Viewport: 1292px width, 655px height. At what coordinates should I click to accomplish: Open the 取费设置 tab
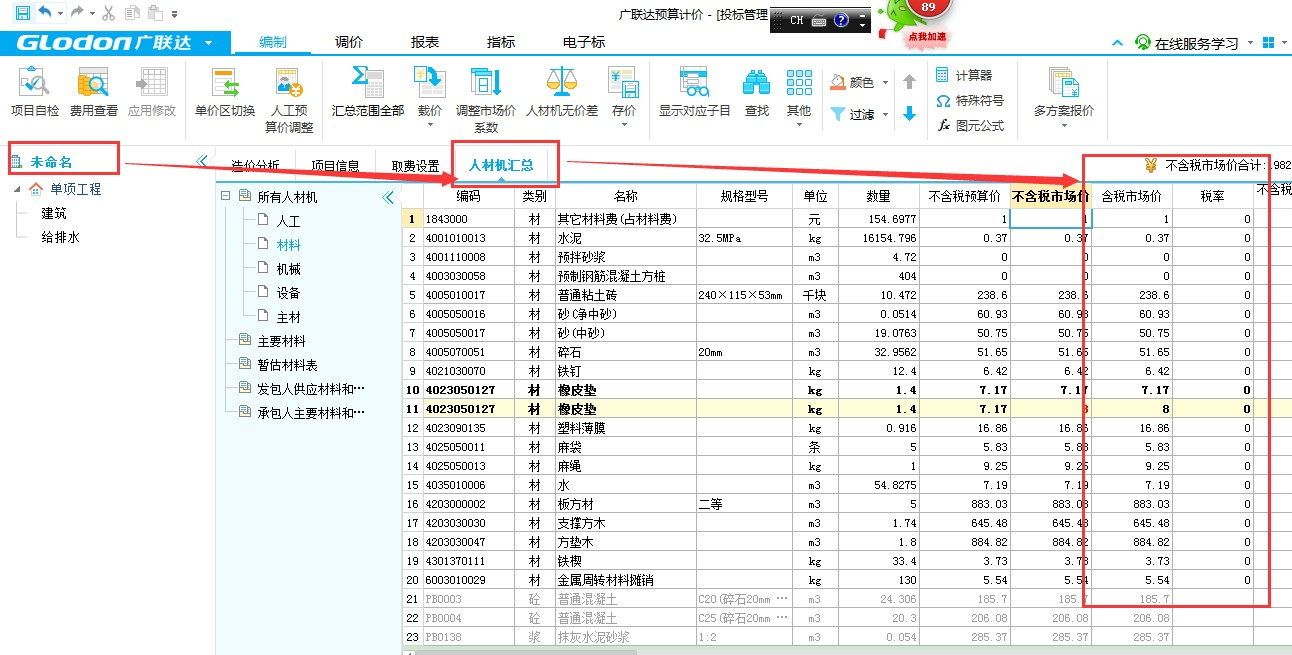click(415, 166)
